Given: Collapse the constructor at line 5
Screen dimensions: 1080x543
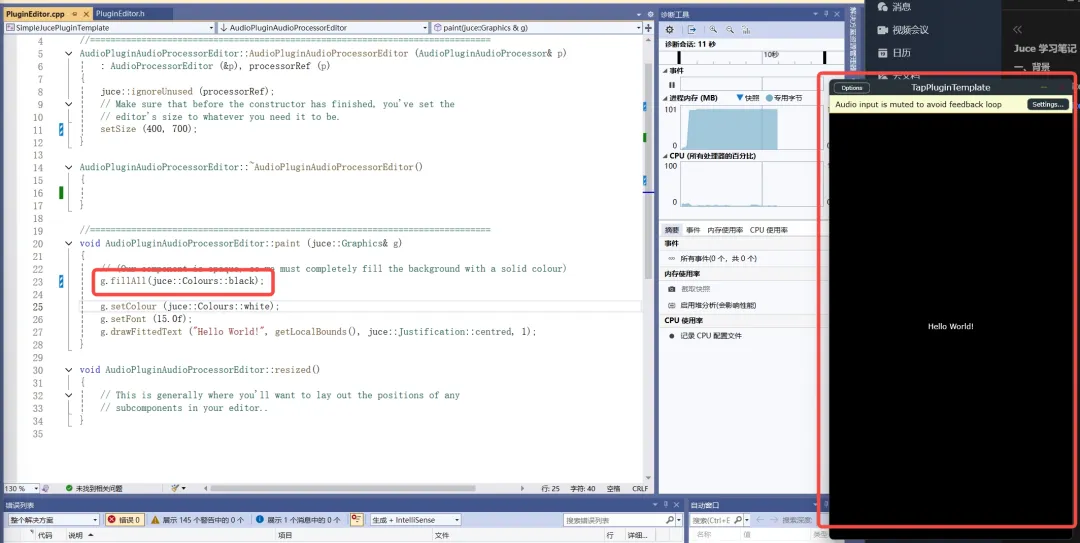Looking at the screenshot, I should (69, 53).
